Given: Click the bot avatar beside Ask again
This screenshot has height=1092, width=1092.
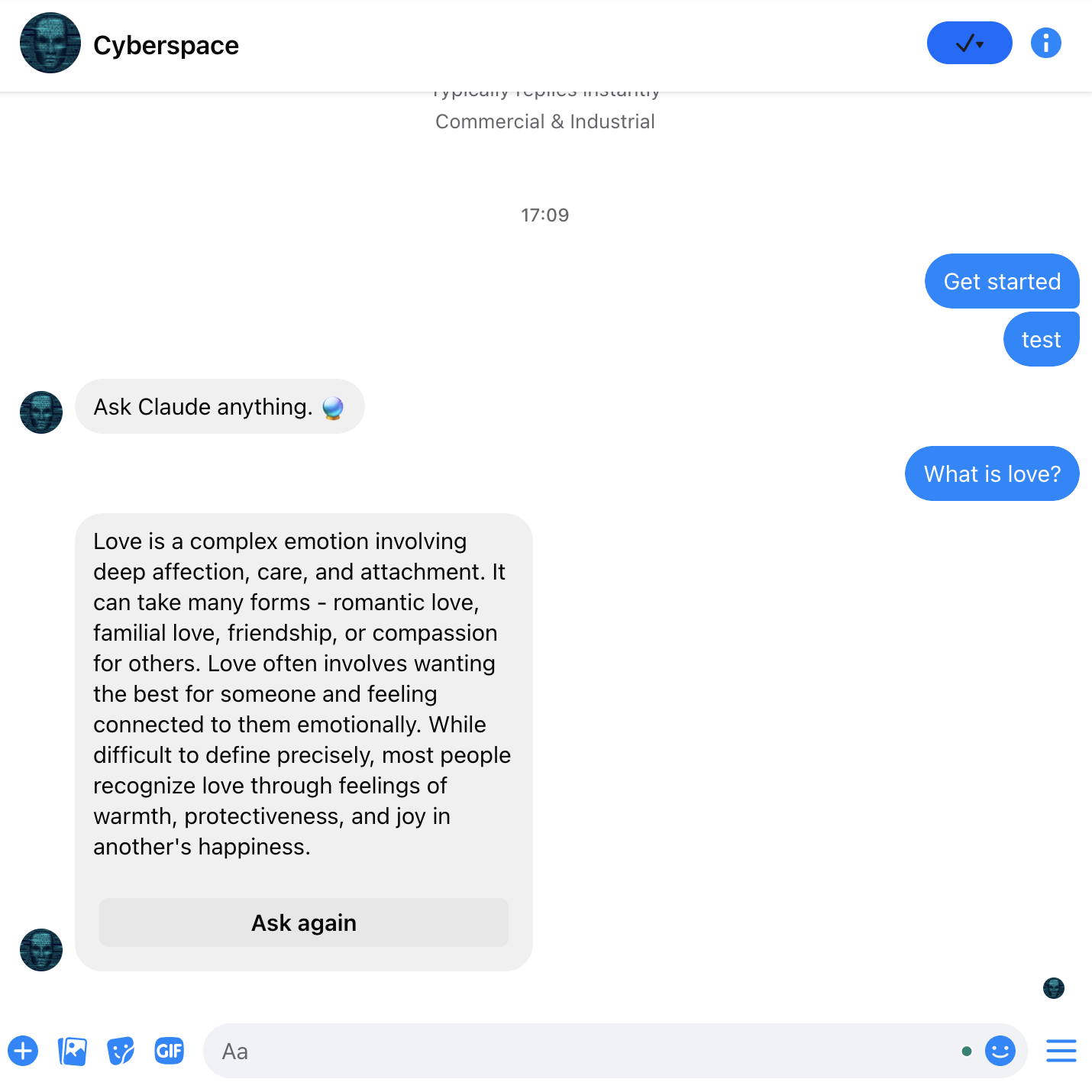Looking at the screenshot, I should (x=41, y=950).
